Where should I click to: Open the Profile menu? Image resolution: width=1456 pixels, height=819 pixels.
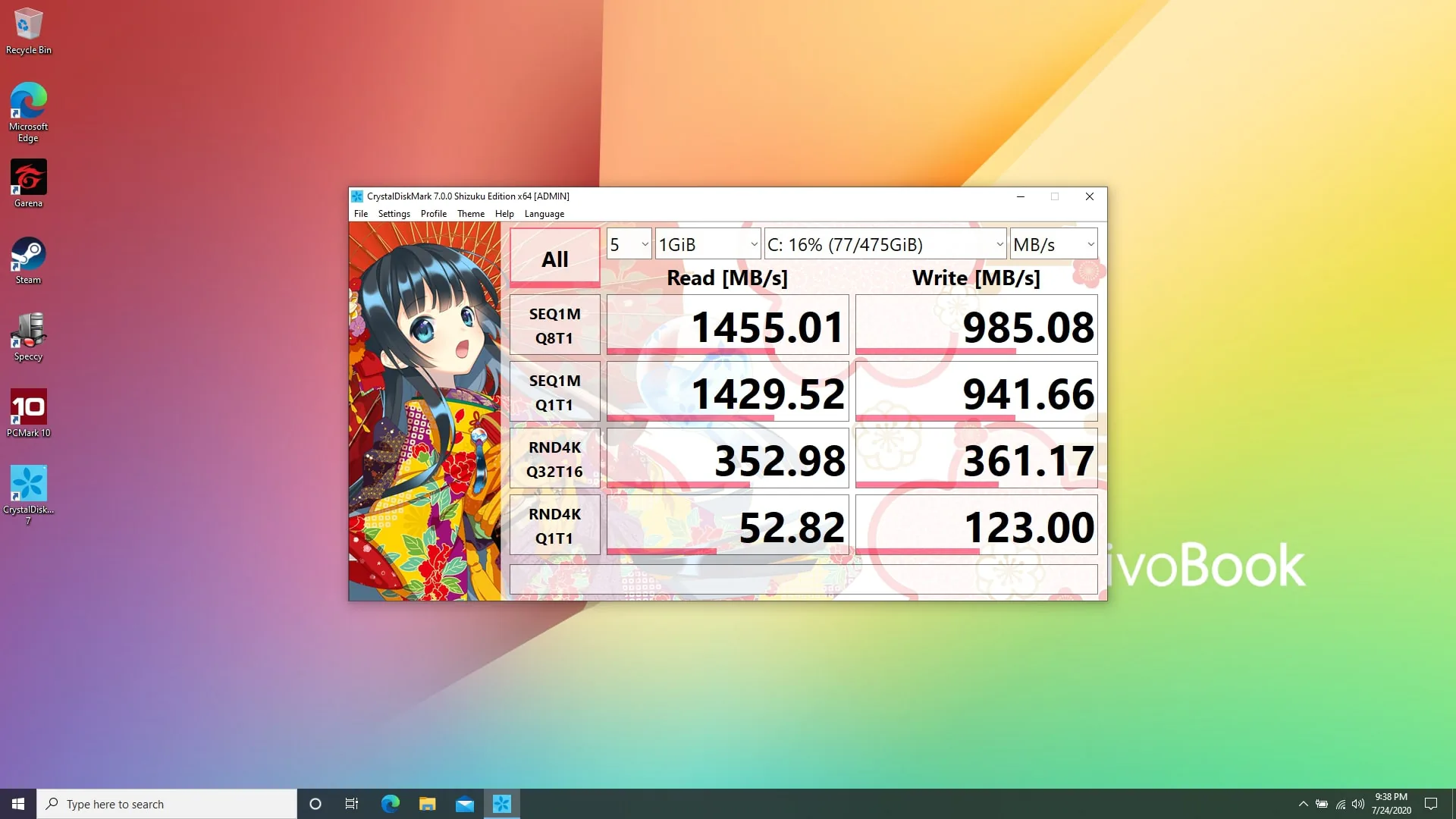(434, 214)
